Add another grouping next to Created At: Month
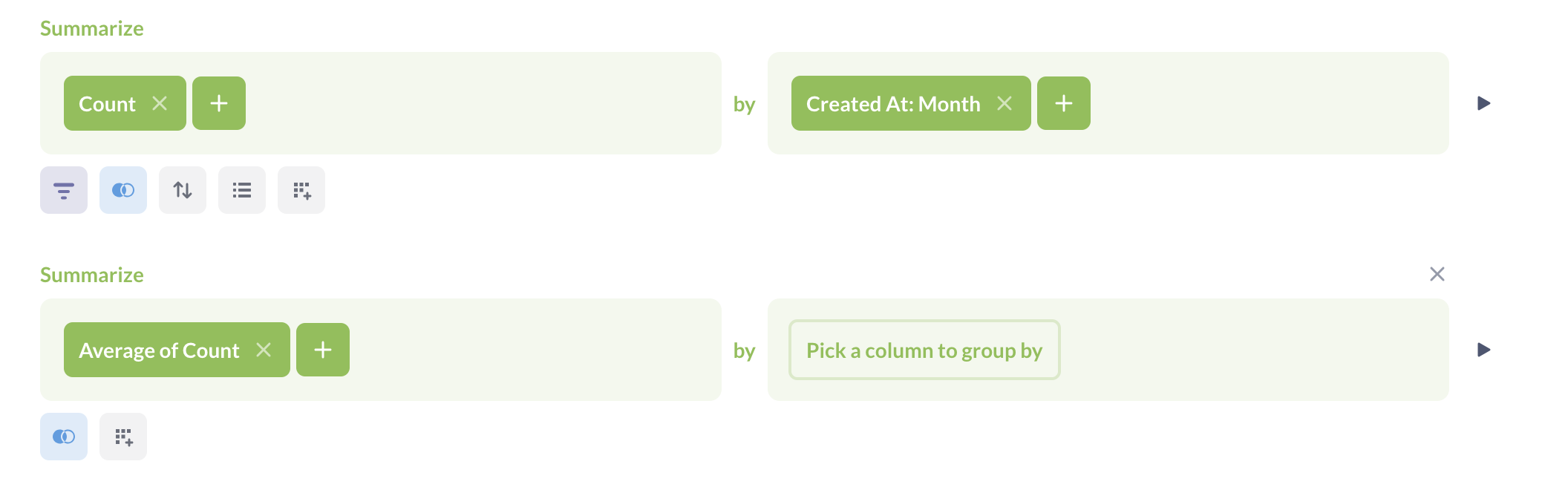Viewport: 1568px width, 493px height. coord(1064,103)
